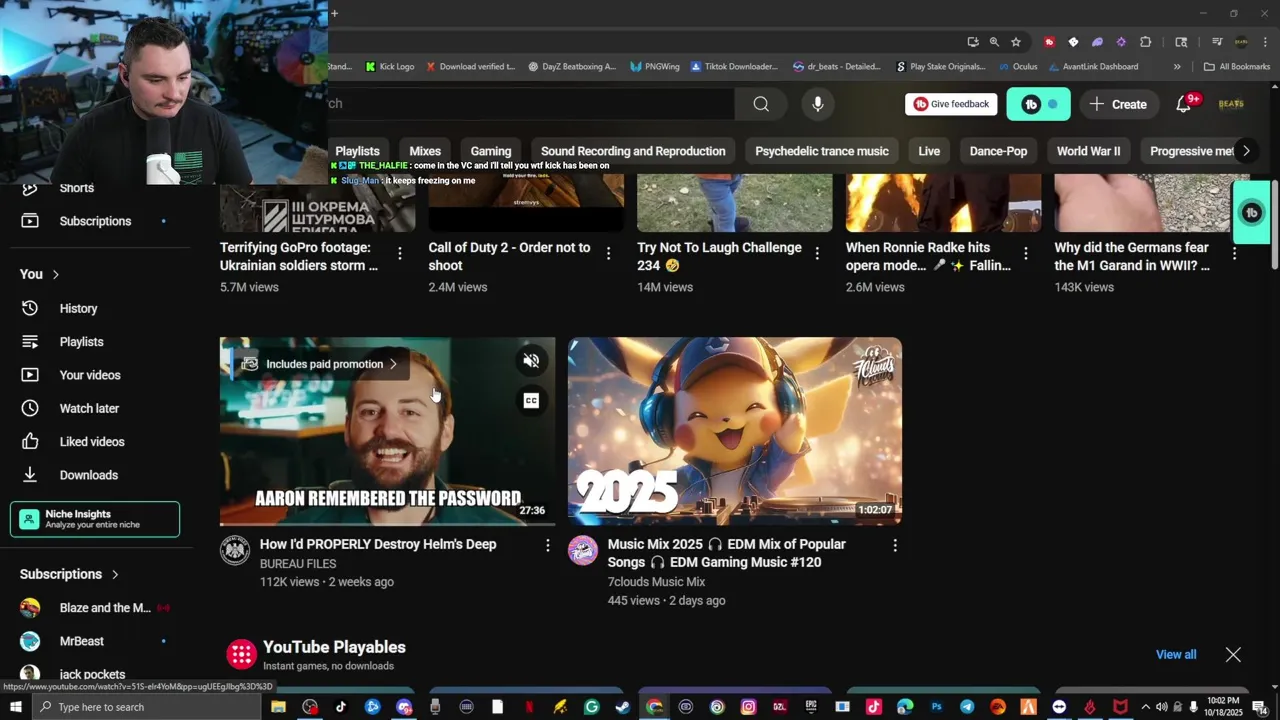Open the Oculus bookmark
The image size is (1280, 720).
click(1017, 67)
